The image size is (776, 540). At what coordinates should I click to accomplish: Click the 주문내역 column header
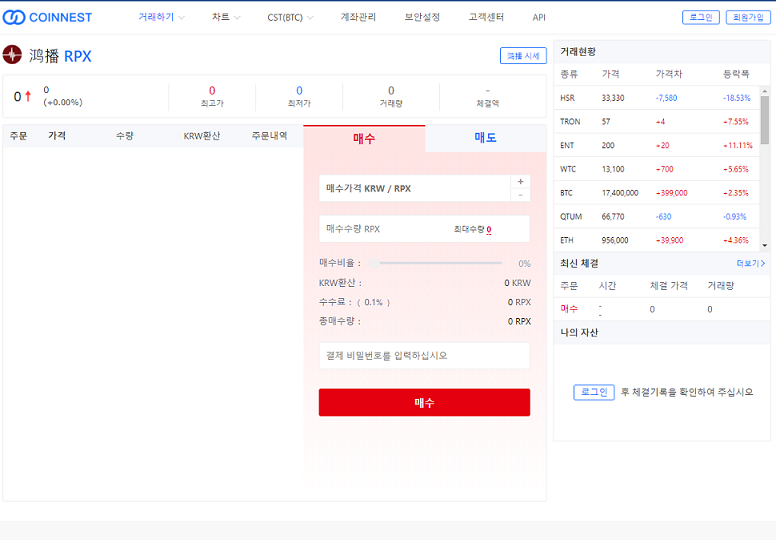(269, 136)
